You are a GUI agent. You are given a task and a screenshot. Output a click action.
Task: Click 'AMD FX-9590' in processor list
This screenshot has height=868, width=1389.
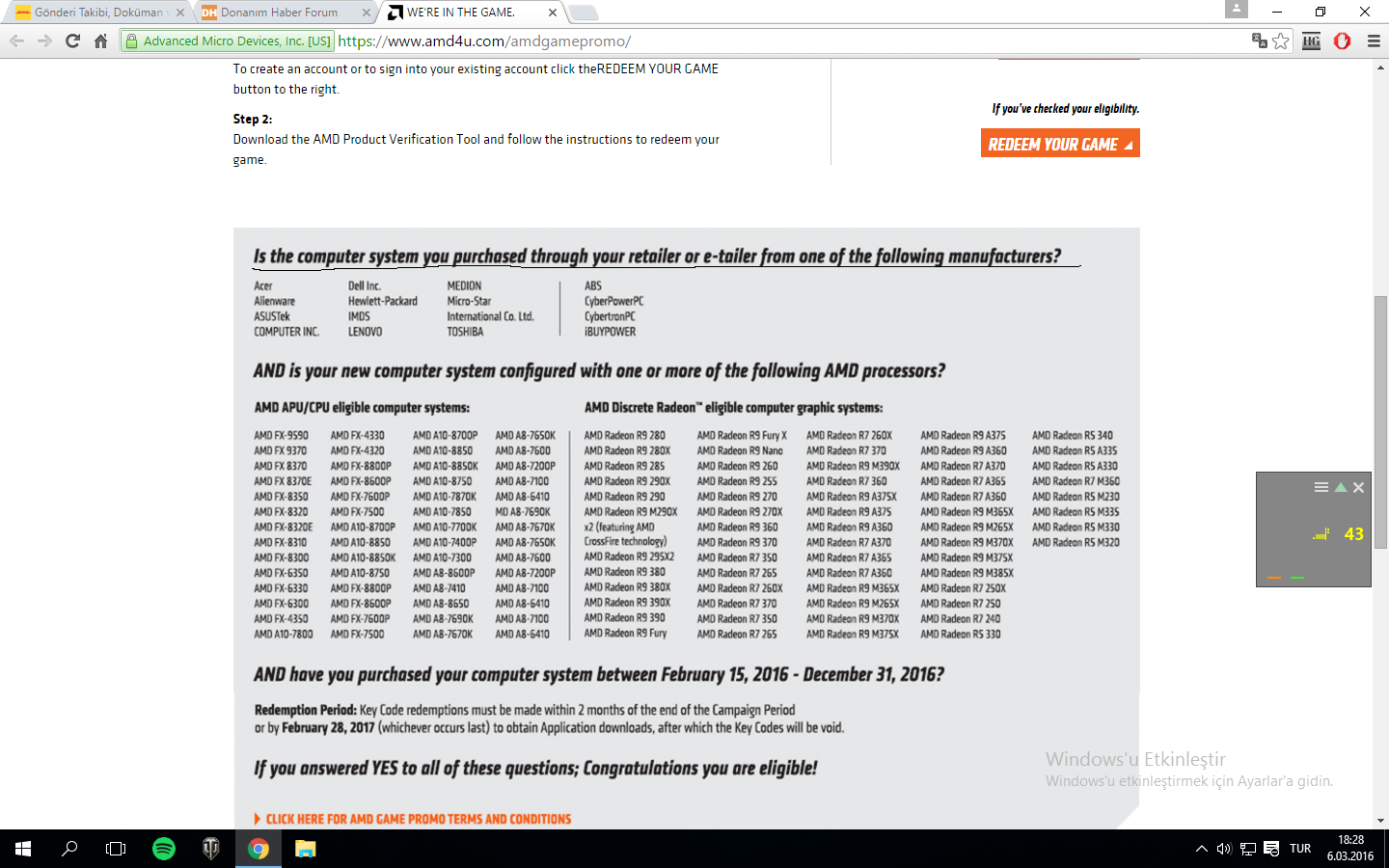pos(281,435)
